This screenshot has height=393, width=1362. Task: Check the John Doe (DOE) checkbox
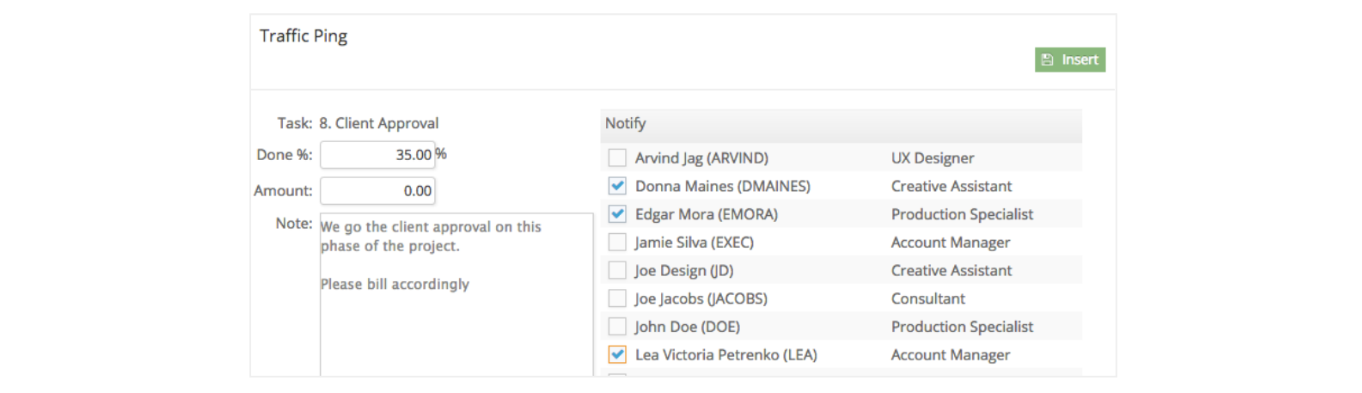(617, 326)
